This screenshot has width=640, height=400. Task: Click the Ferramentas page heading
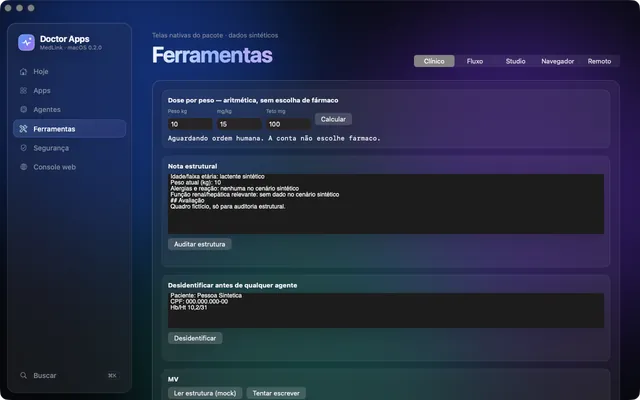[212, 55]
